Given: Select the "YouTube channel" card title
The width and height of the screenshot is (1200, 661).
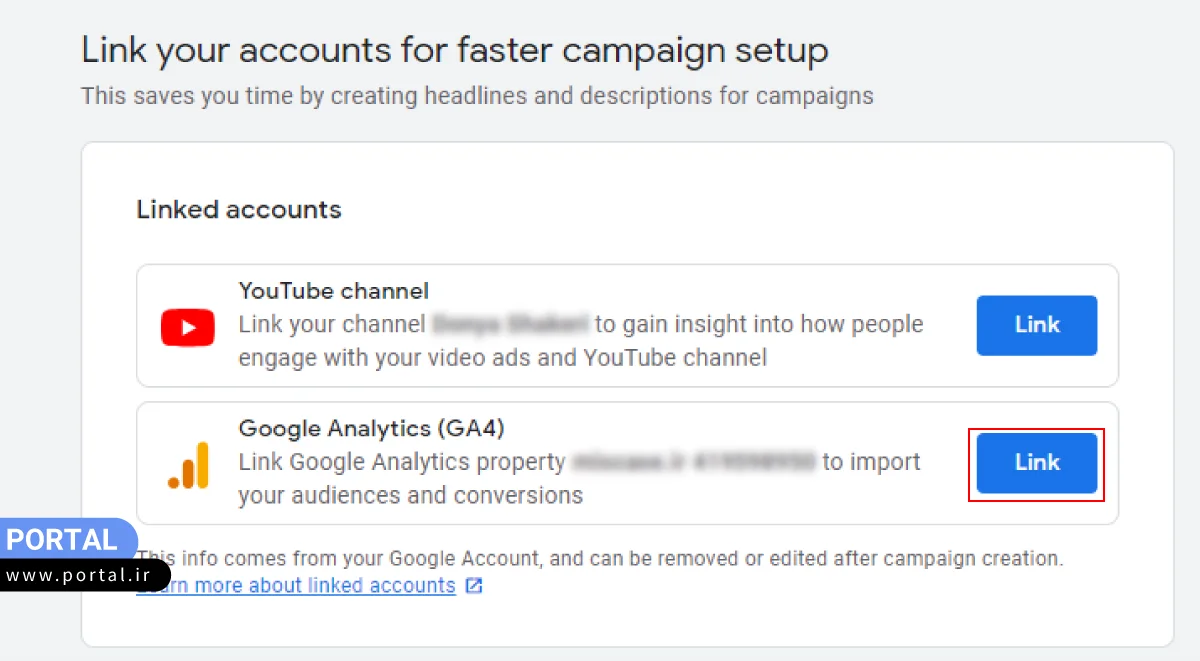Looking at the screenshot, I should [x=334, y=291].
